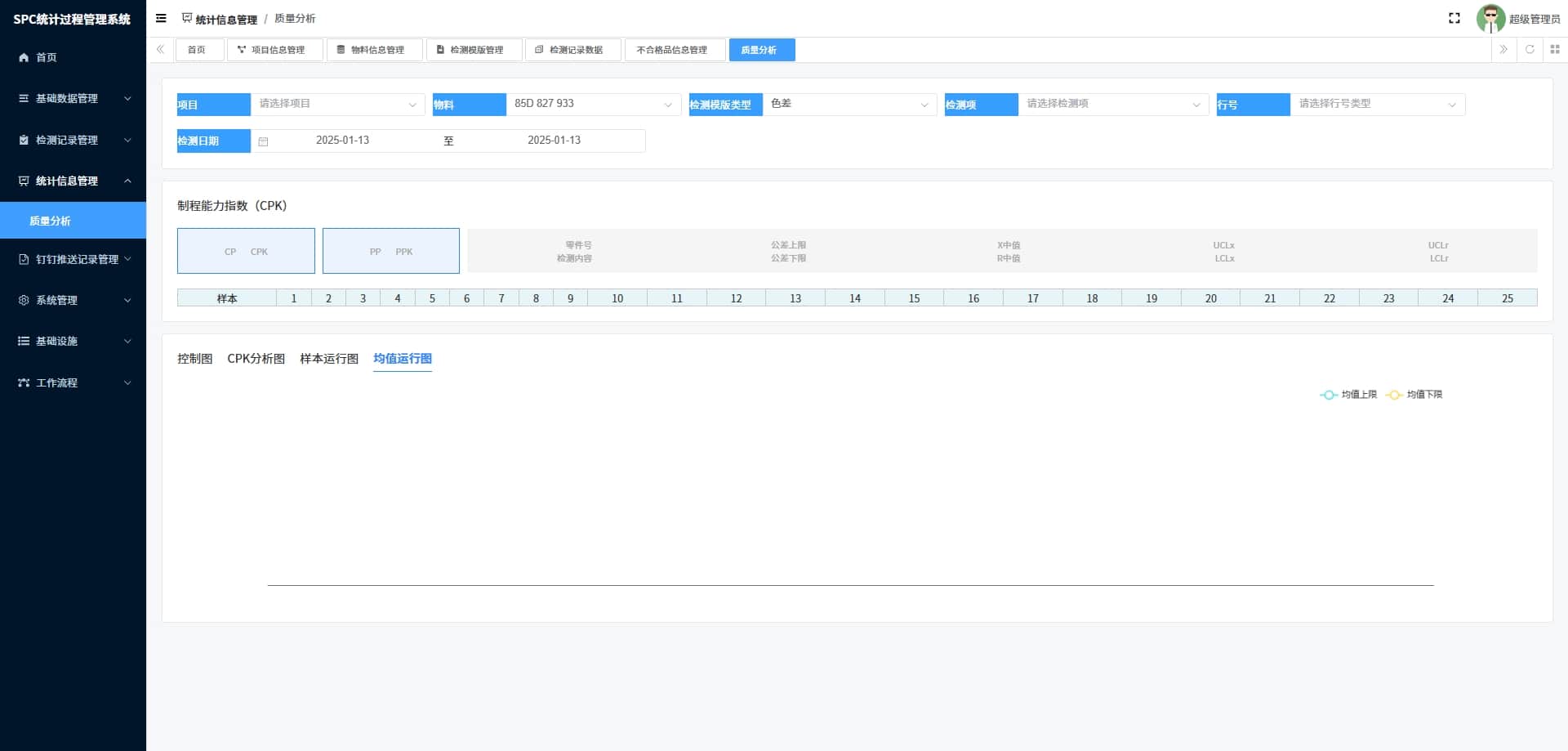Image resolution: width=1568 pixels, height=751 pixels.
Task: Open the 项目 selection dropdown
Action: [x=338, y=104]
